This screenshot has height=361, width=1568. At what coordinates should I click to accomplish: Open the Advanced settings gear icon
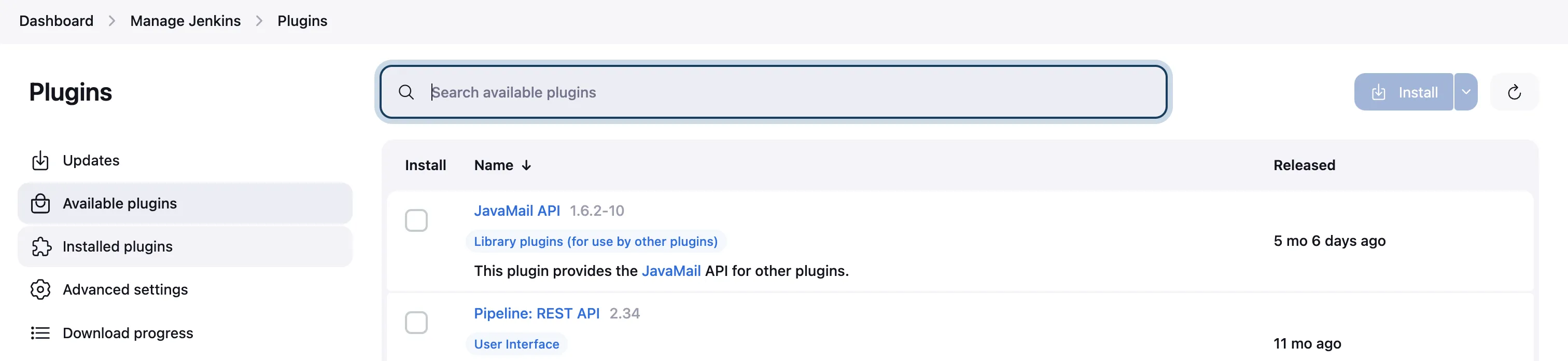pos(39,290)
